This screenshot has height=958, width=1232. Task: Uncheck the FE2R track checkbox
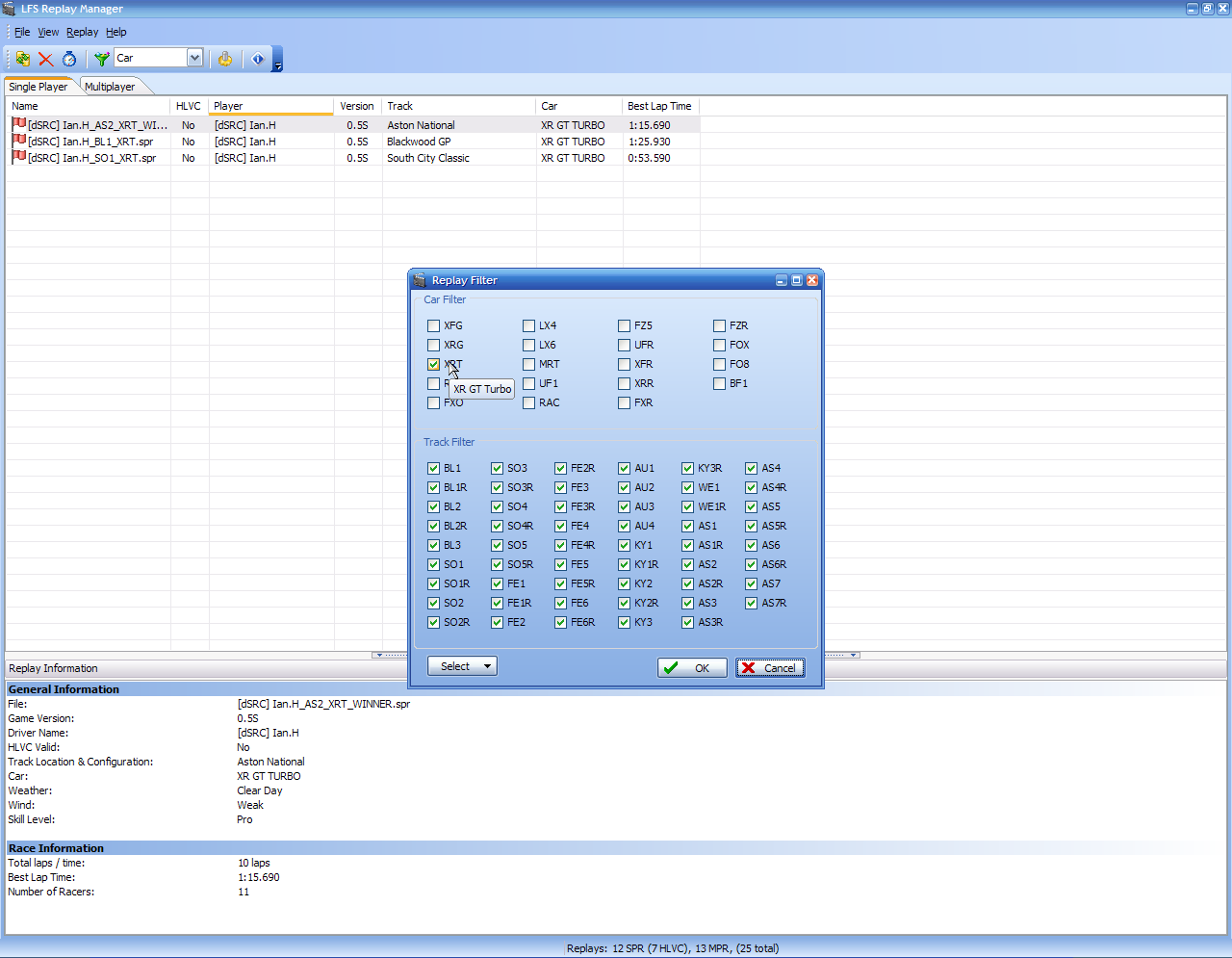point(560,468)
